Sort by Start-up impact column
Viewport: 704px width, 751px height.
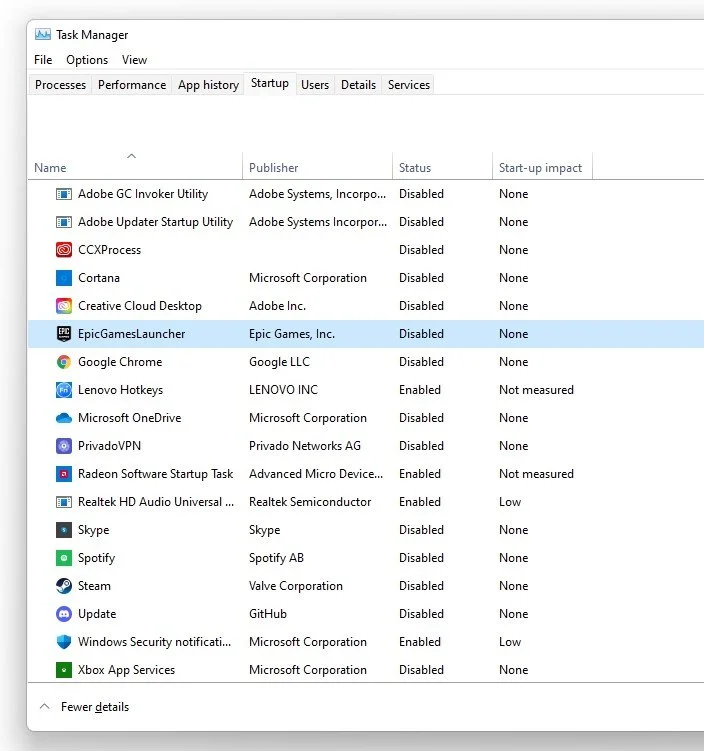click(x=540, y=168)
